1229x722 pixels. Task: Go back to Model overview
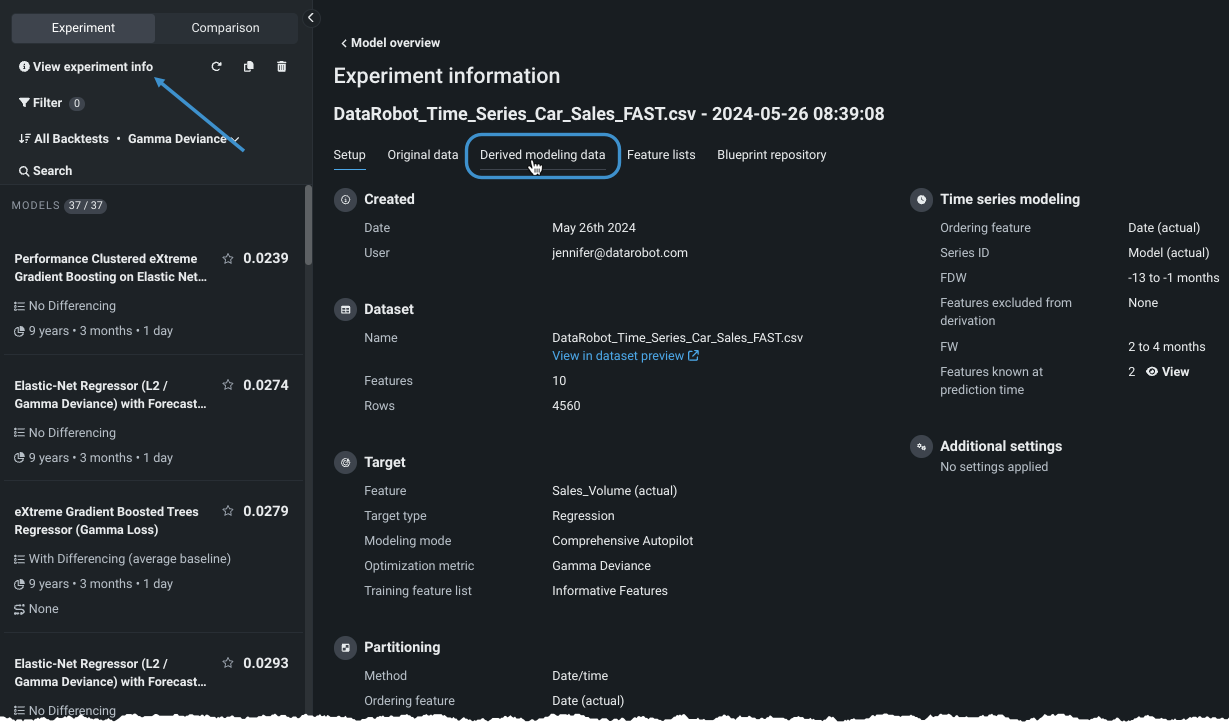pos(390,43)
